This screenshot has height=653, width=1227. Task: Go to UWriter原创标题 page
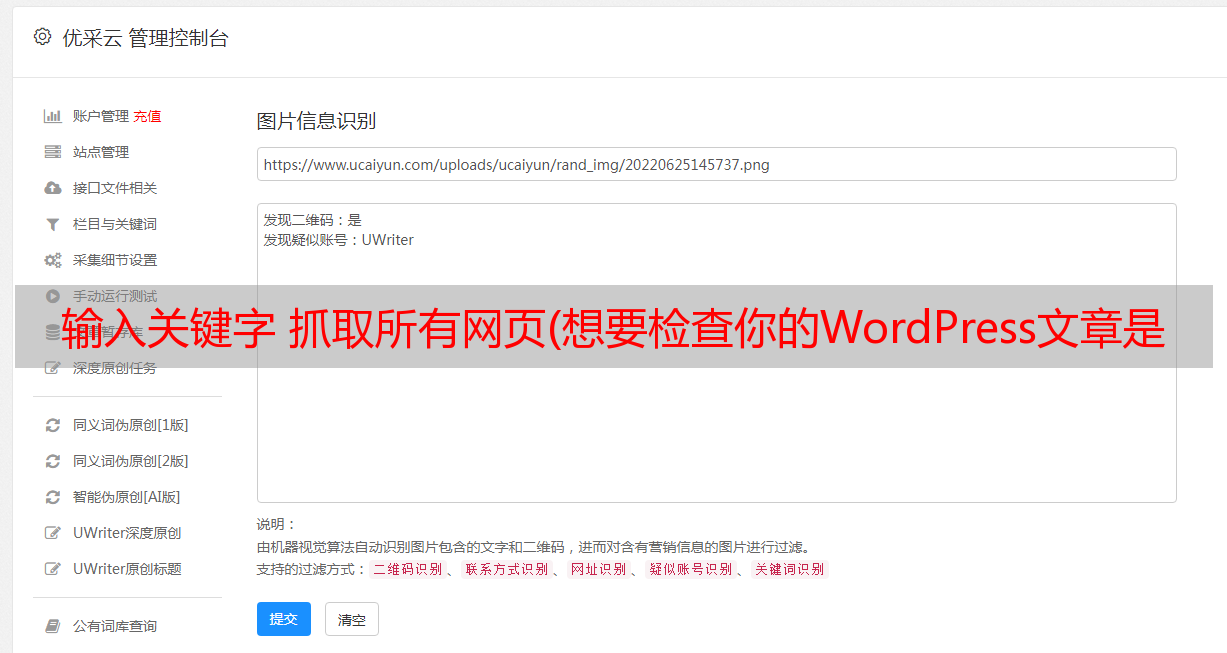tap(127, 569)
